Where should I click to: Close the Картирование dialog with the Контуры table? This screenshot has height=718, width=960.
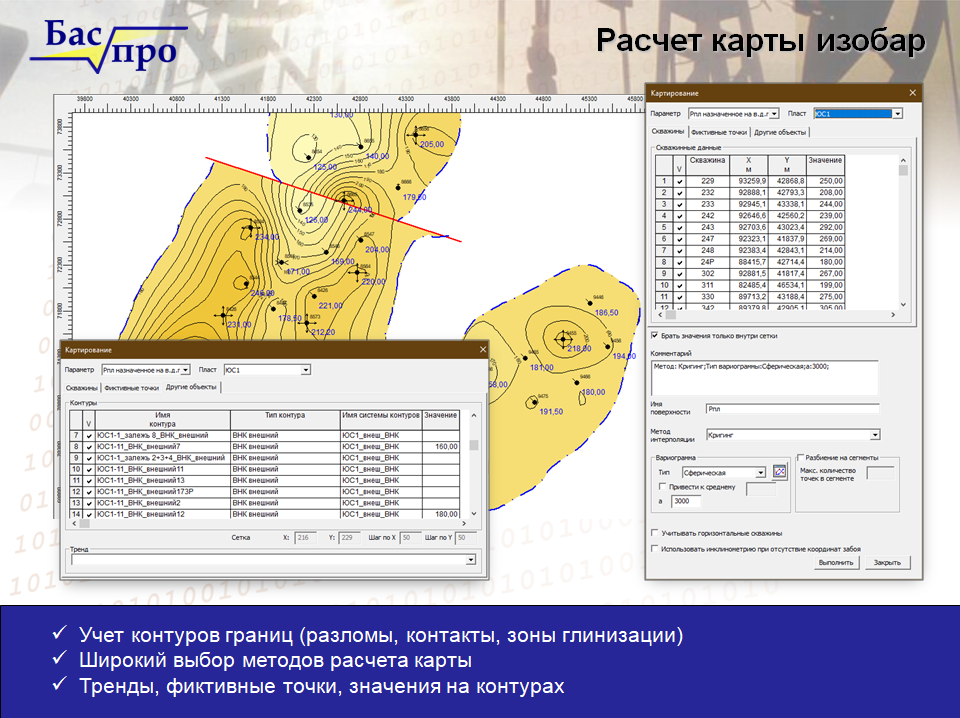point(482,350)
